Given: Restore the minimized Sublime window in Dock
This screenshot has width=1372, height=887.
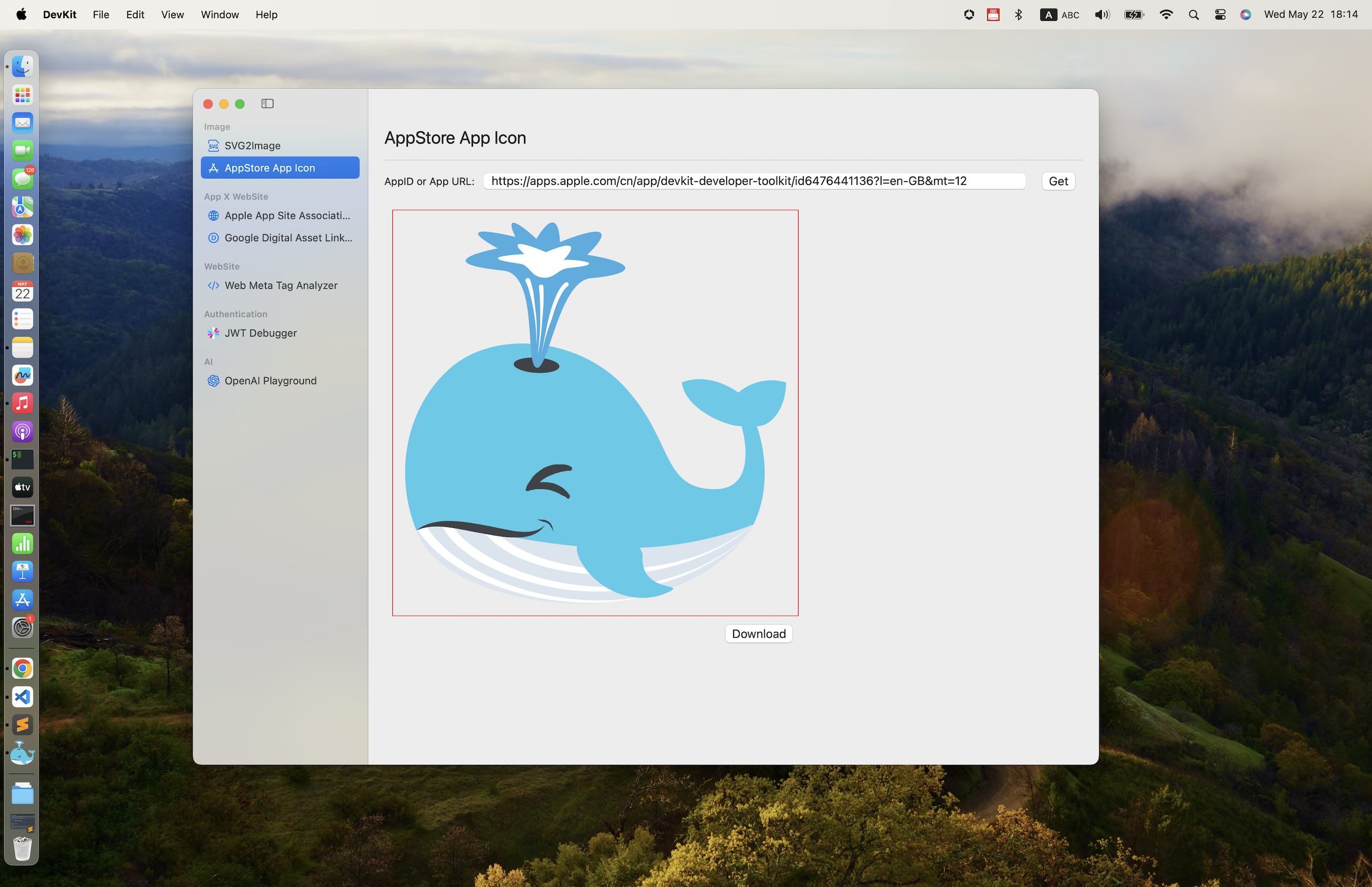Looking at the screenshot, I should click(x=23, y=823).
